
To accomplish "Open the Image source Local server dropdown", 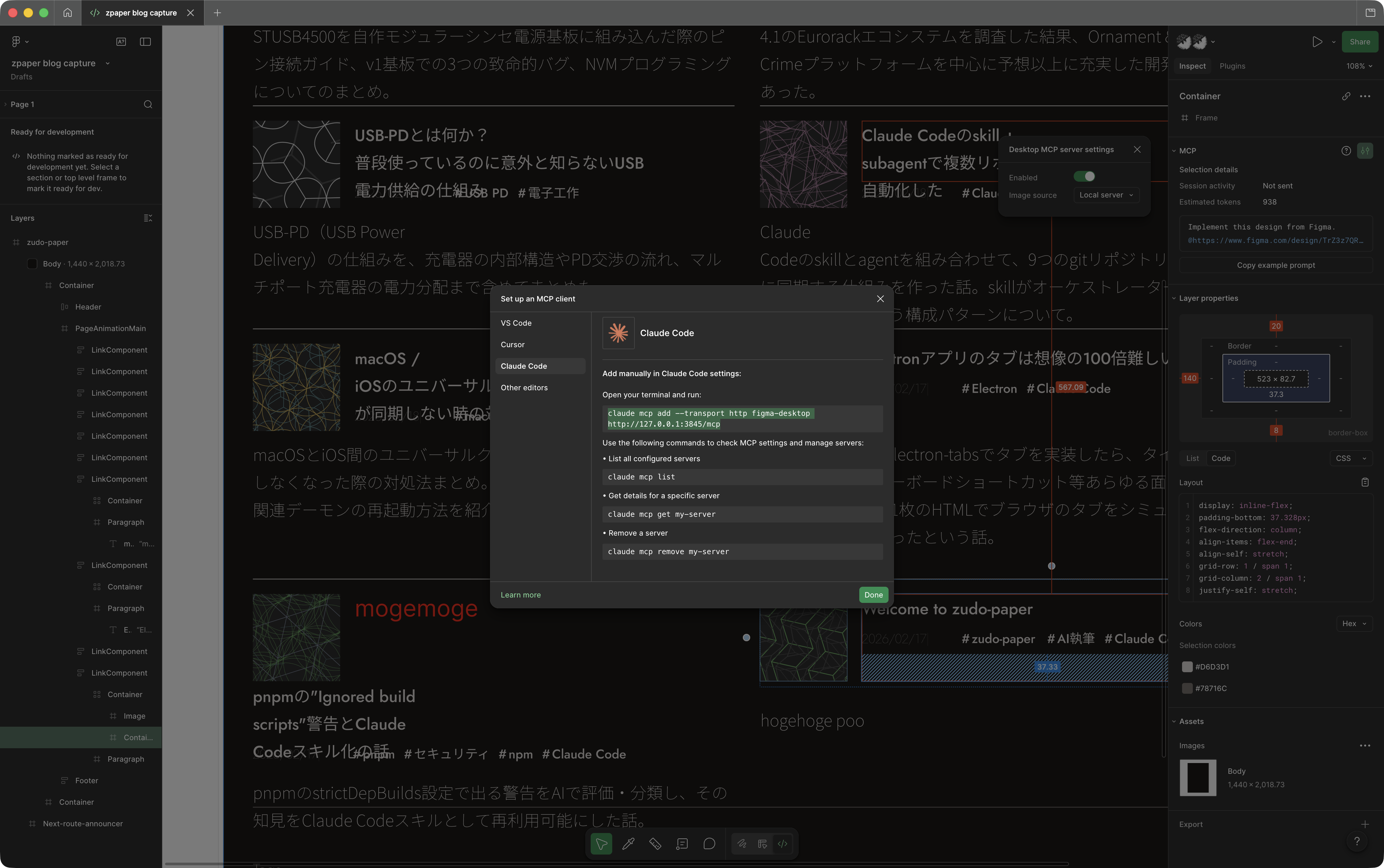I will (x=1105, y=194).
